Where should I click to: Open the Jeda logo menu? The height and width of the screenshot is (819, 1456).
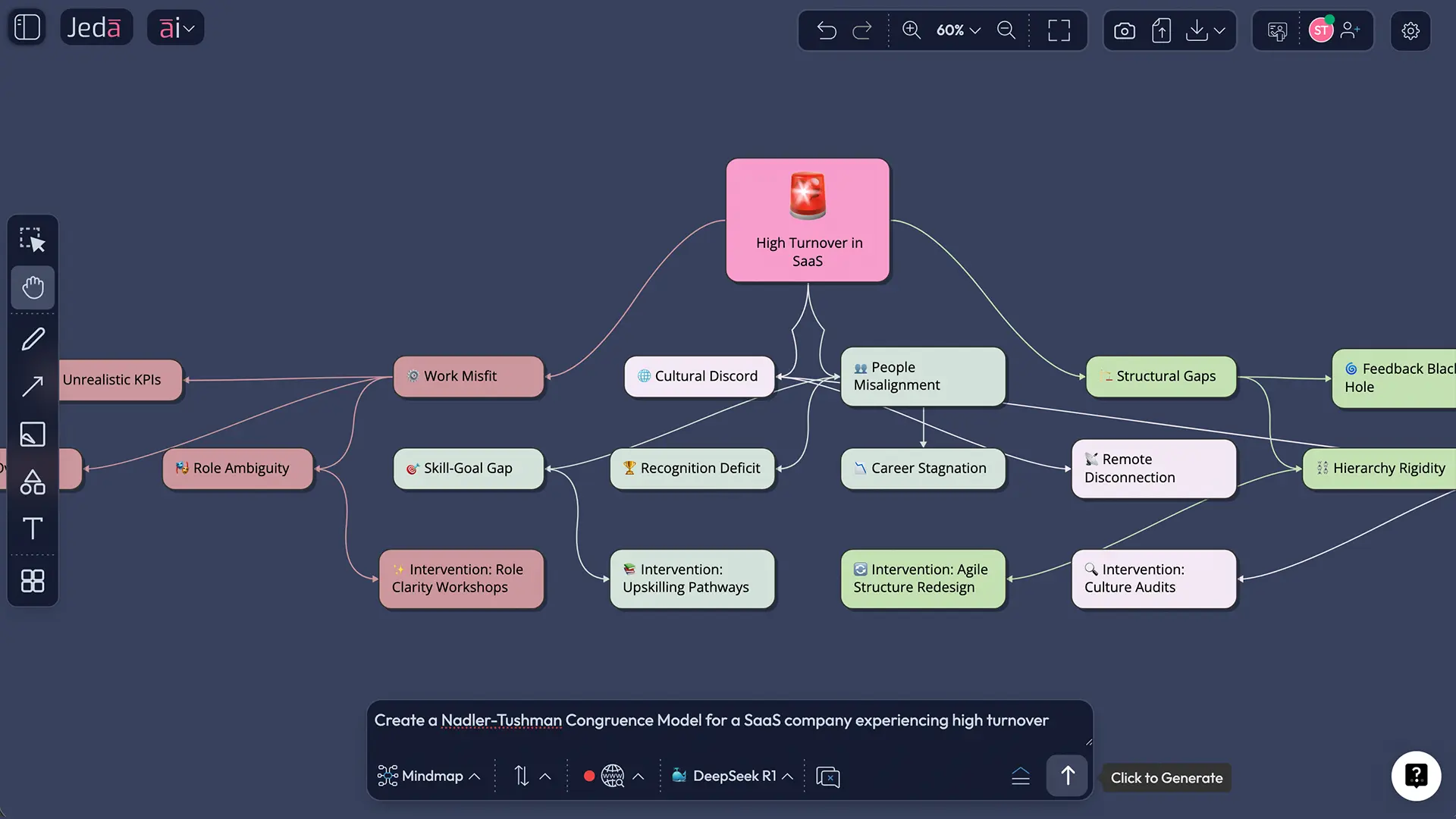click(96, 27)
